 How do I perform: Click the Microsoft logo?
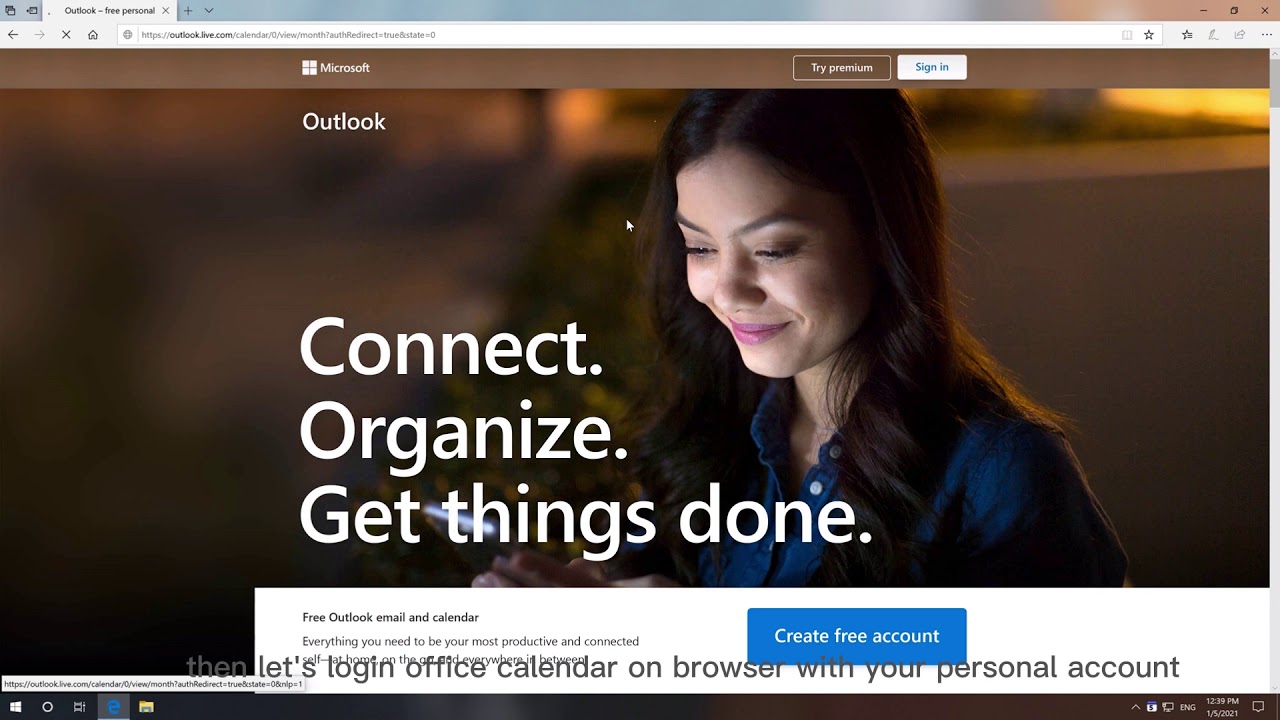coord(336,68)
